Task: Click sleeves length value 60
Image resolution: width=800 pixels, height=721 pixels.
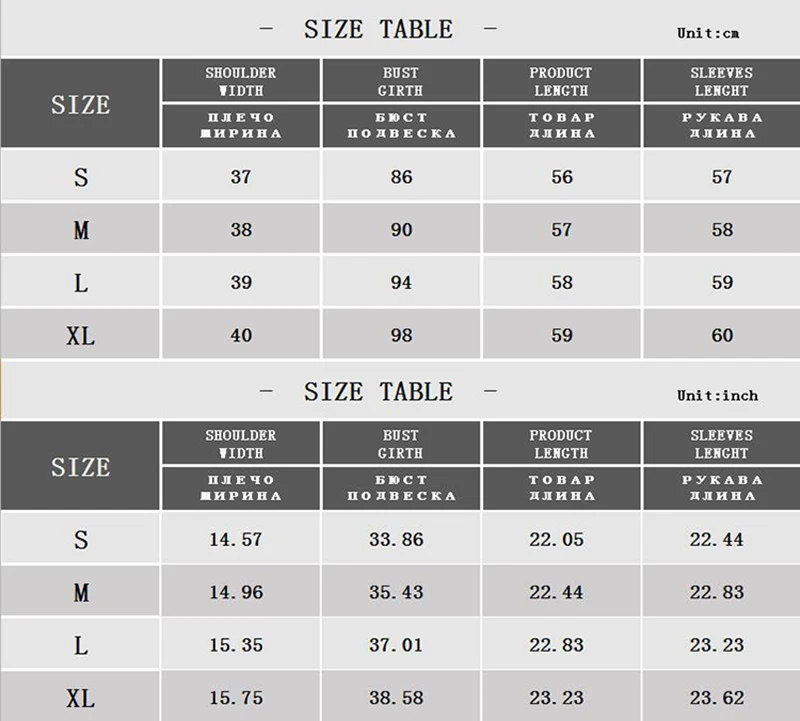Action: (x=722, y=335)
